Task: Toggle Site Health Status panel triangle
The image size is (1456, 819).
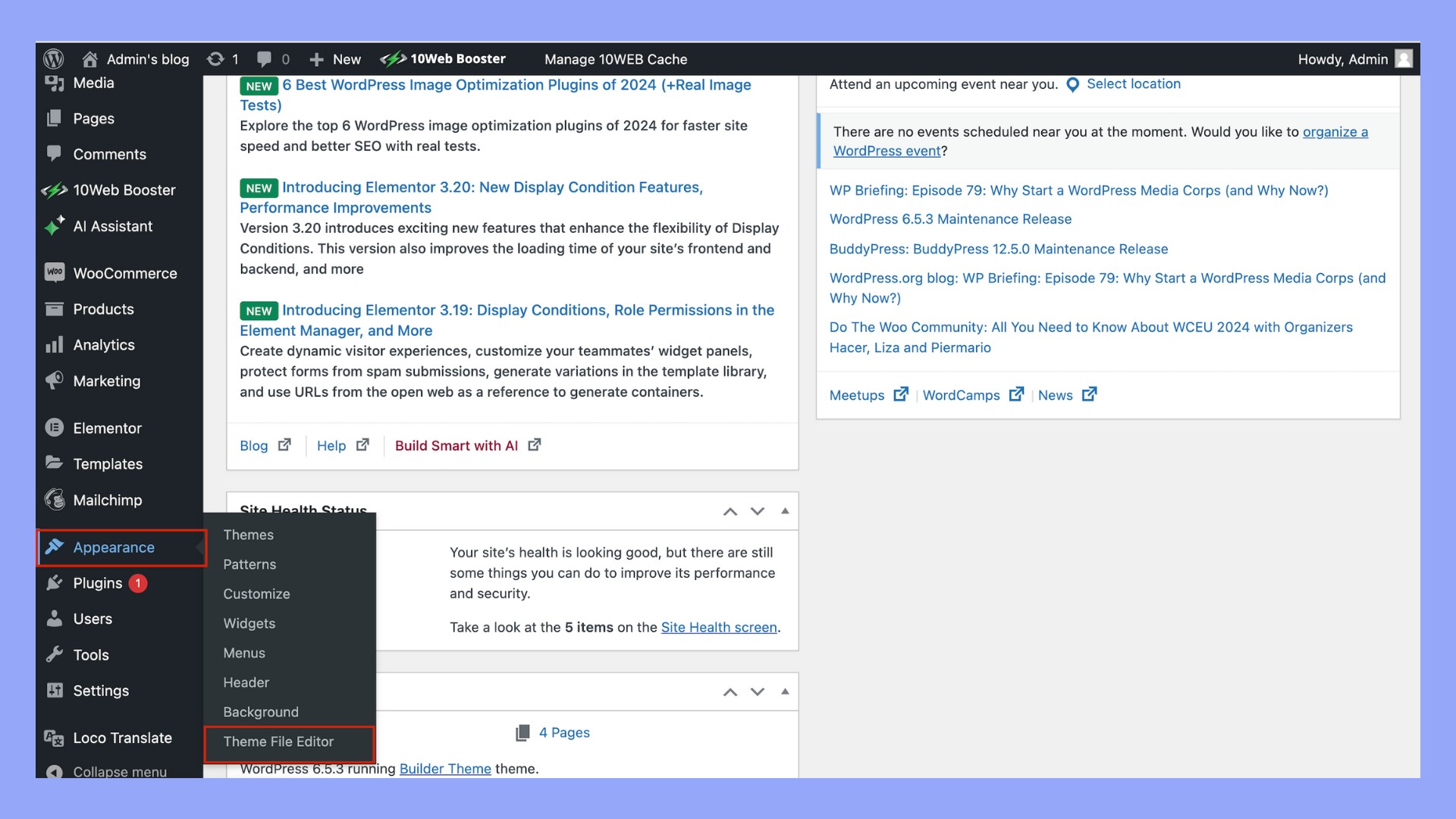Action: click(x=785, y=511)
